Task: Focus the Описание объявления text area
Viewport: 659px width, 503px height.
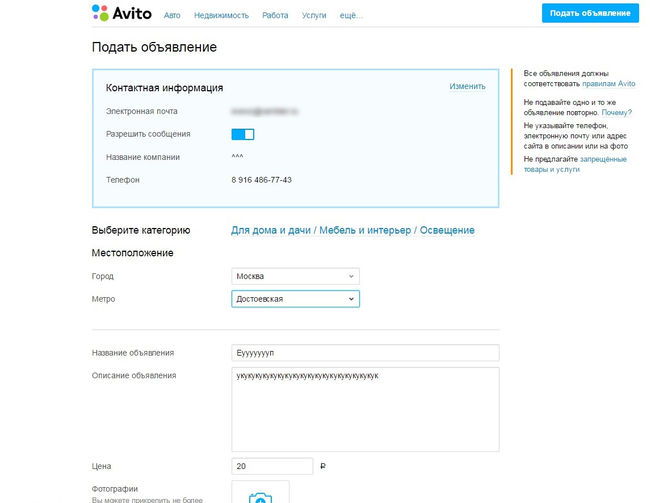Action: (365, 409)
